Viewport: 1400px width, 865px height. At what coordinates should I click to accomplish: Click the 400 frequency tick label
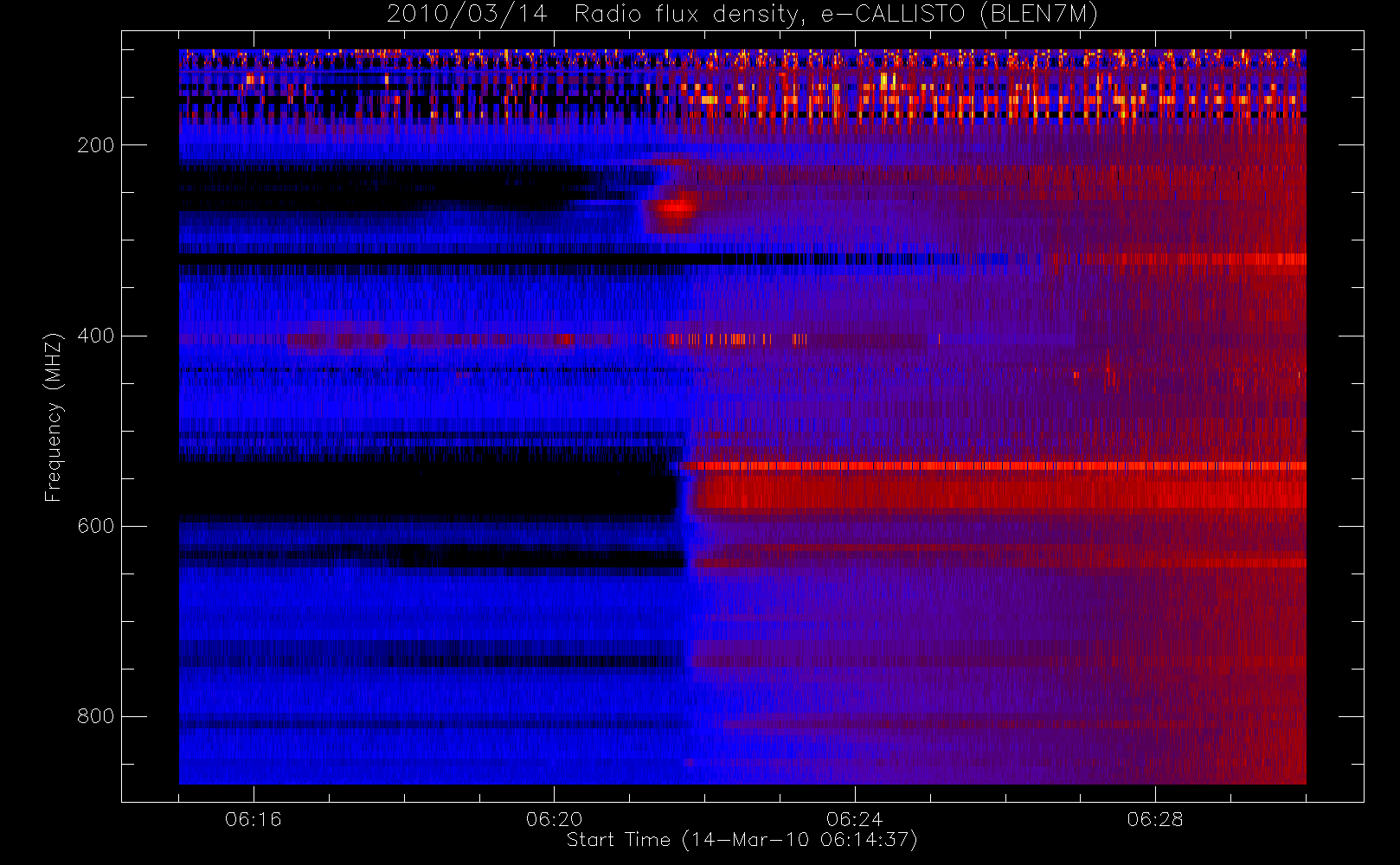click(x=96, y=336)
